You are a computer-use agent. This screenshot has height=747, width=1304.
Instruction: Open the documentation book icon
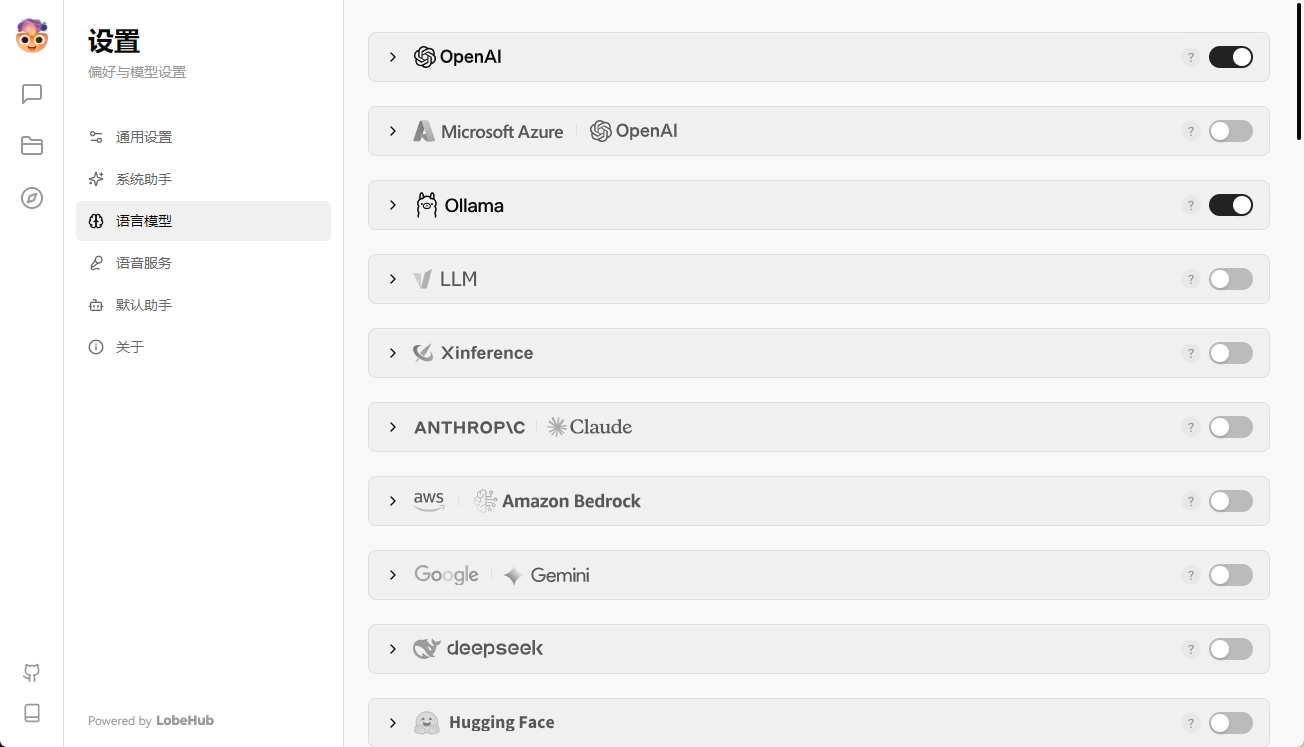click(32, 713)
